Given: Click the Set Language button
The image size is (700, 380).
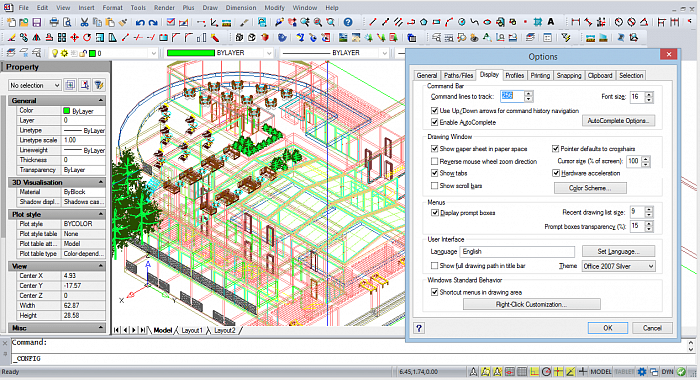Looking at the screenshot, I should click(x=618, y=251).
